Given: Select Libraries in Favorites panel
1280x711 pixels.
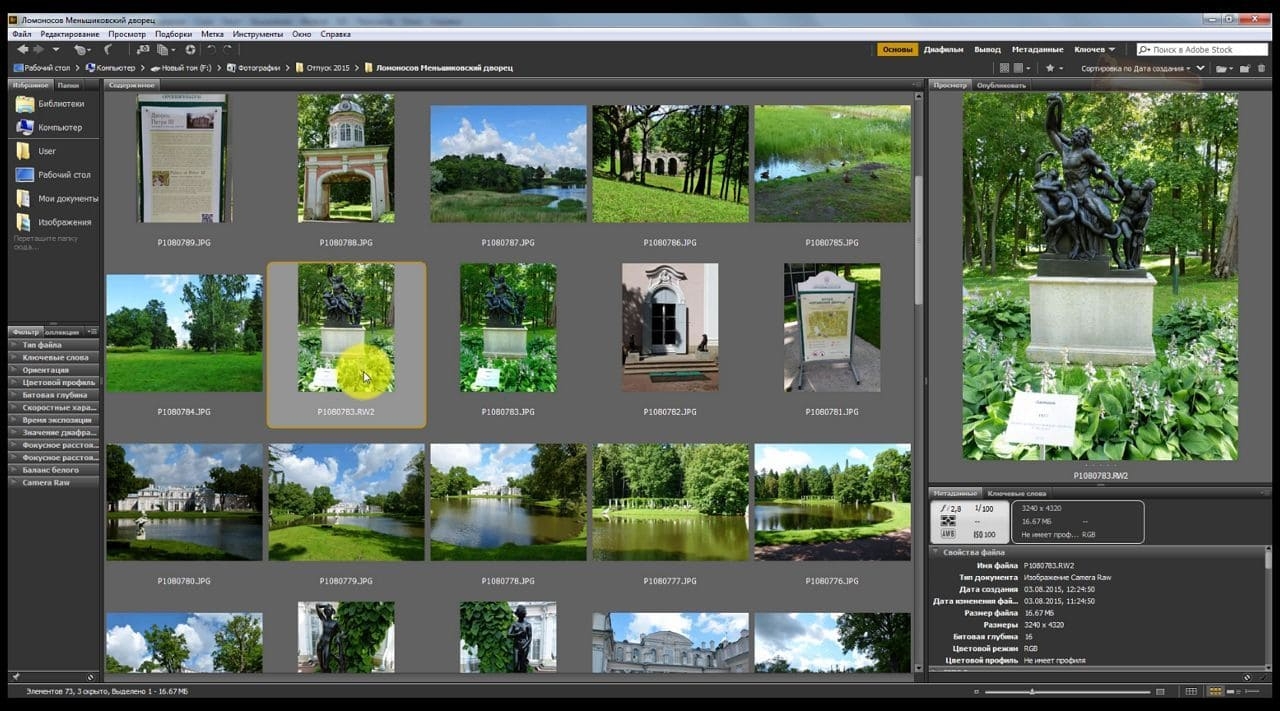Looking at the screenshot, I should [50, 104].
